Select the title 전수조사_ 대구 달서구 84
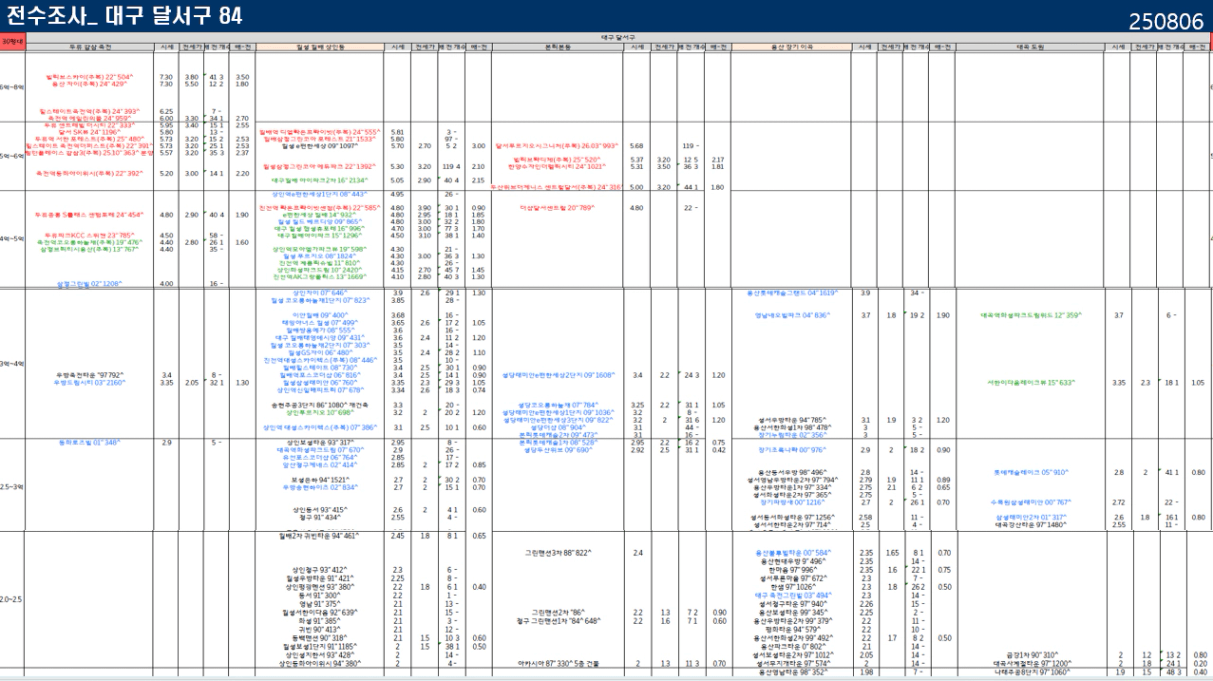Screen dimensions: 1213x681 coord(124,16)
